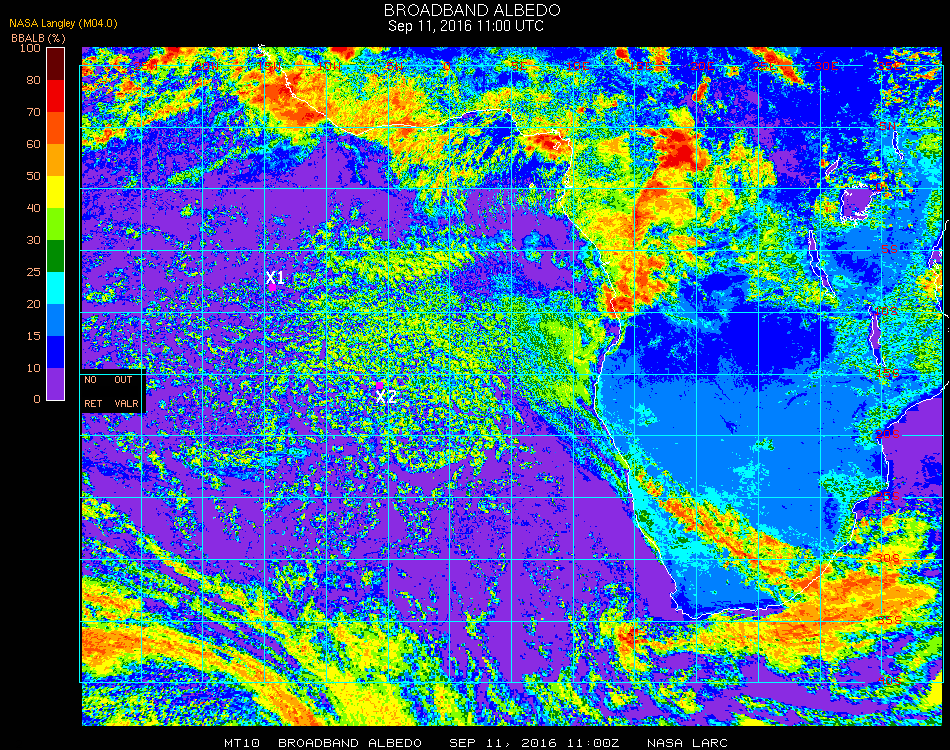
Task: Click the '5N' latitude label
Action: 888,126
